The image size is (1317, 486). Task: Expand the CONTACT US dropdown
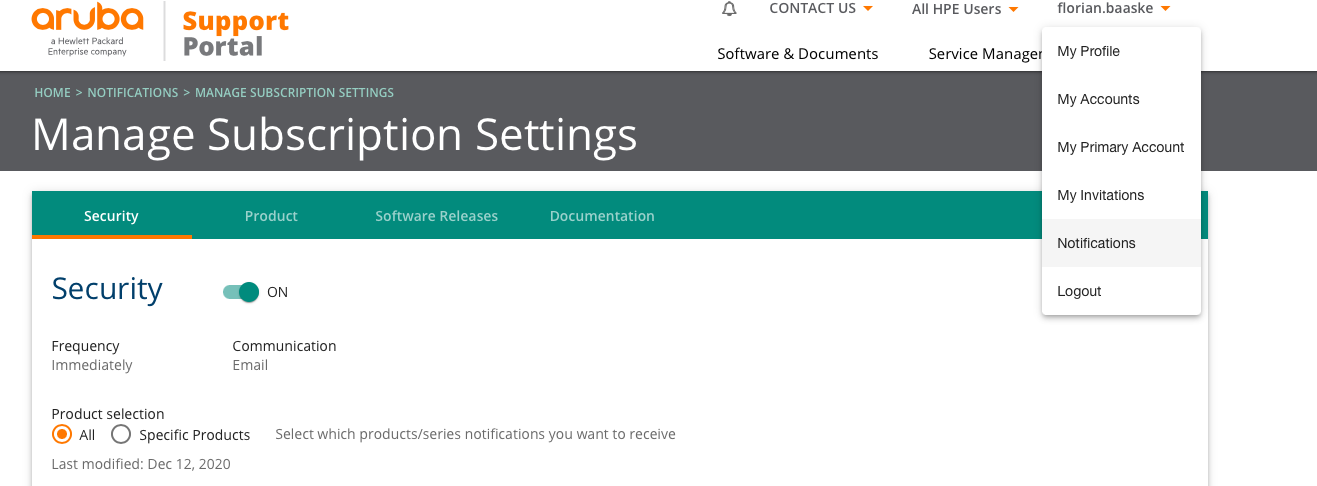coord(821,9)
